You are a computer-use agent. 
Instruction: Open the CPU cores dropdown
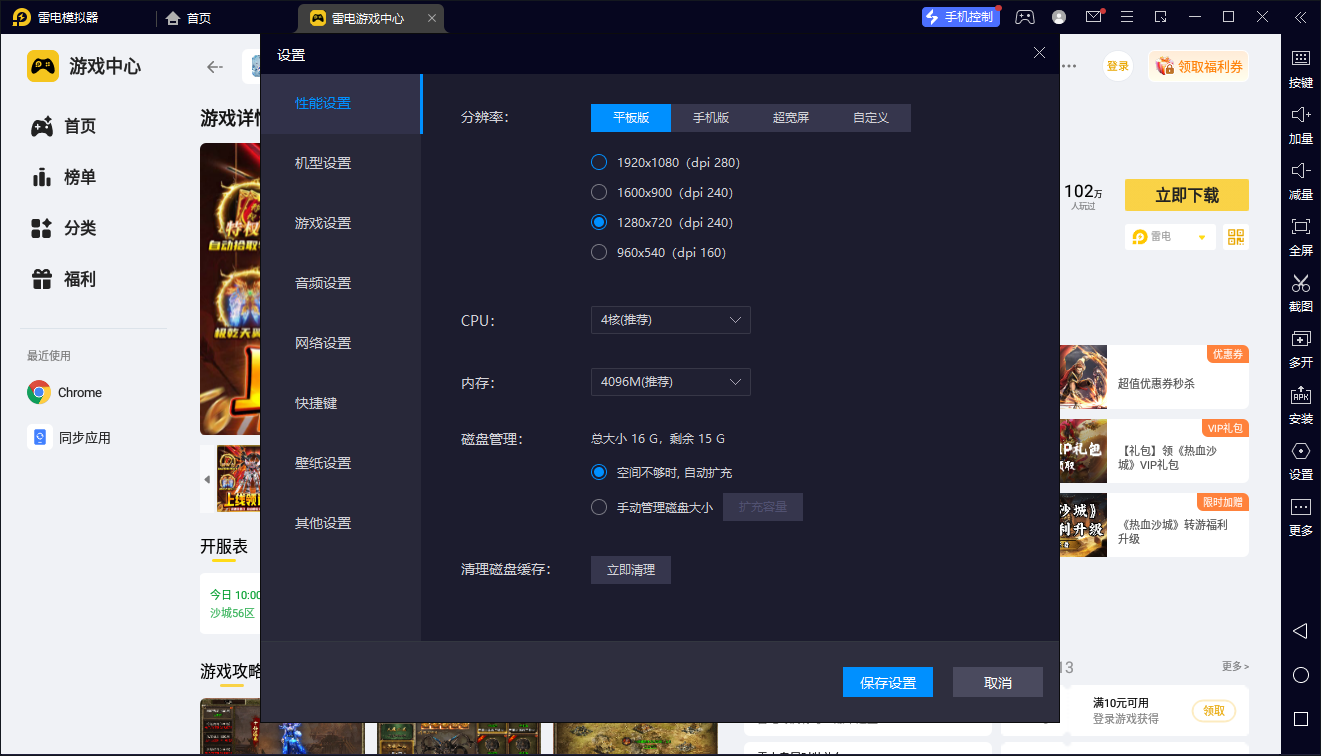click(x=670, y=320)
